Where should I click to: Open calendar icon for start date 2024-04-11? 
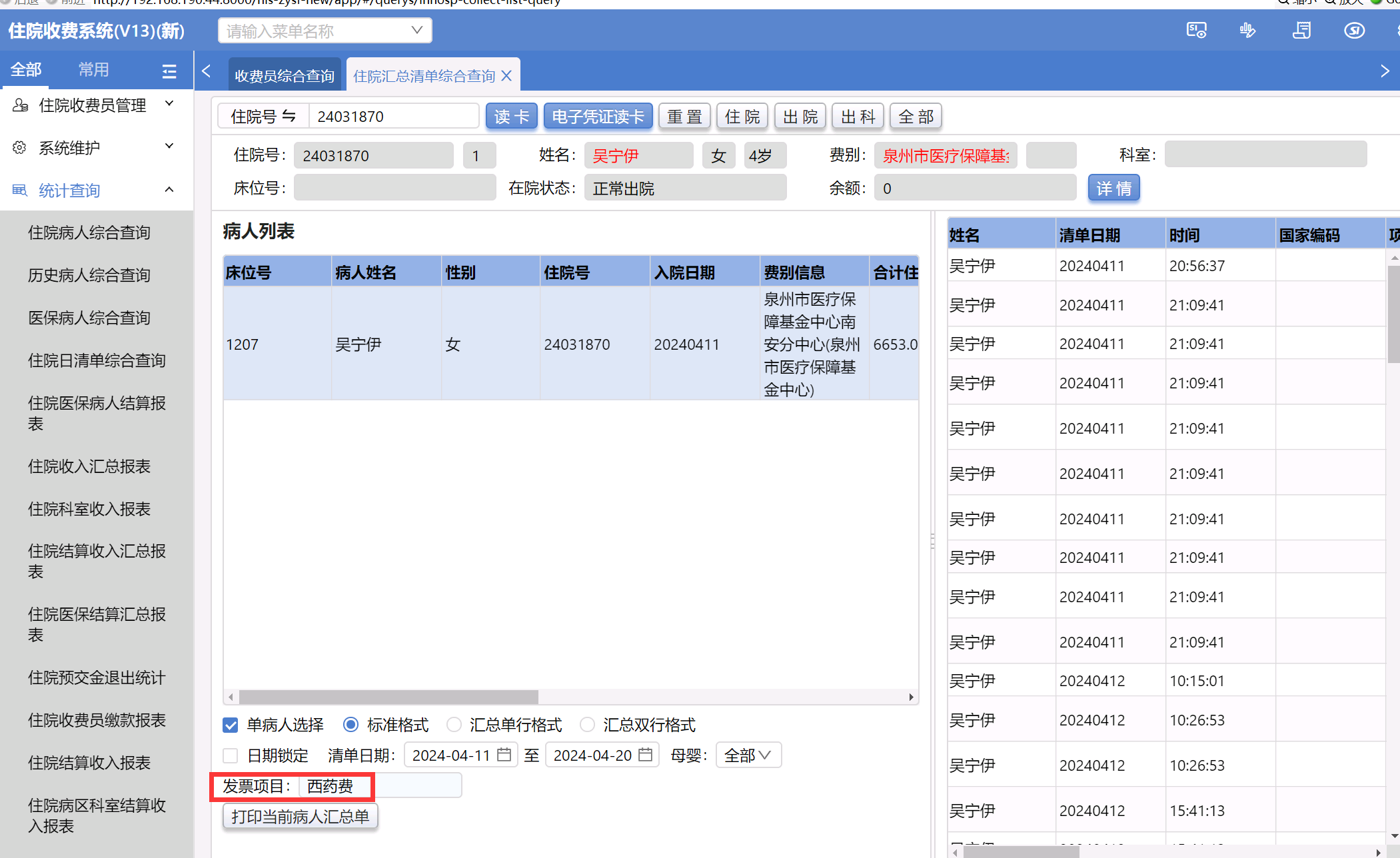[x=504, y=755]
